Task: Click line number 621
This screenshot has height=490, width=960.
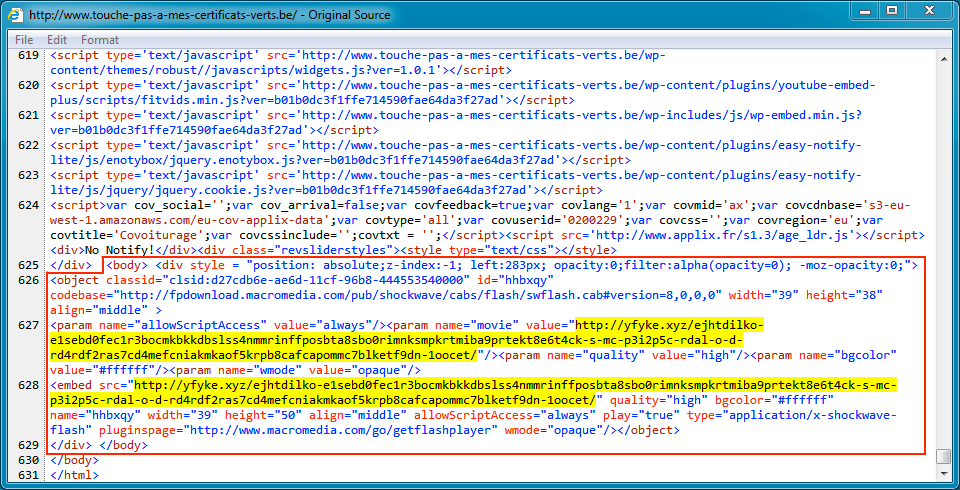Action: point(29,115)
